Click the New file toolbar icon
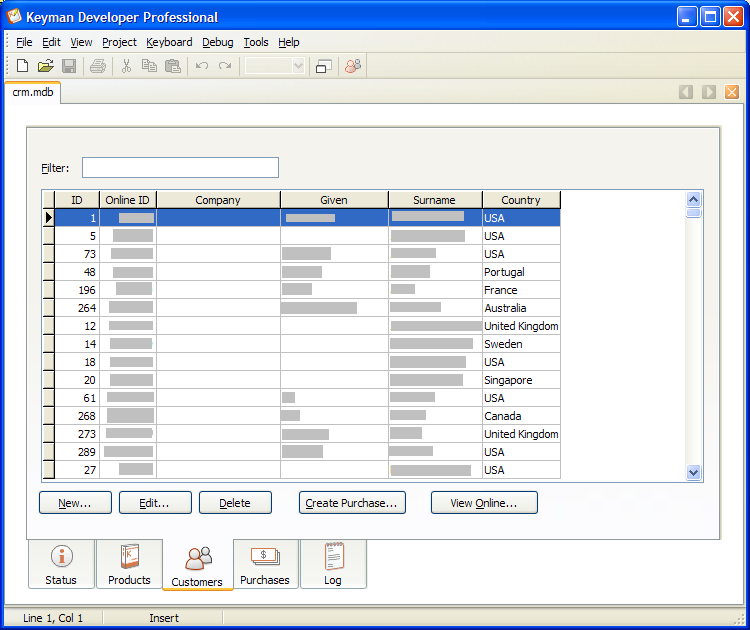Viewport: 750px width, 630px height. (x=22, y=66)
